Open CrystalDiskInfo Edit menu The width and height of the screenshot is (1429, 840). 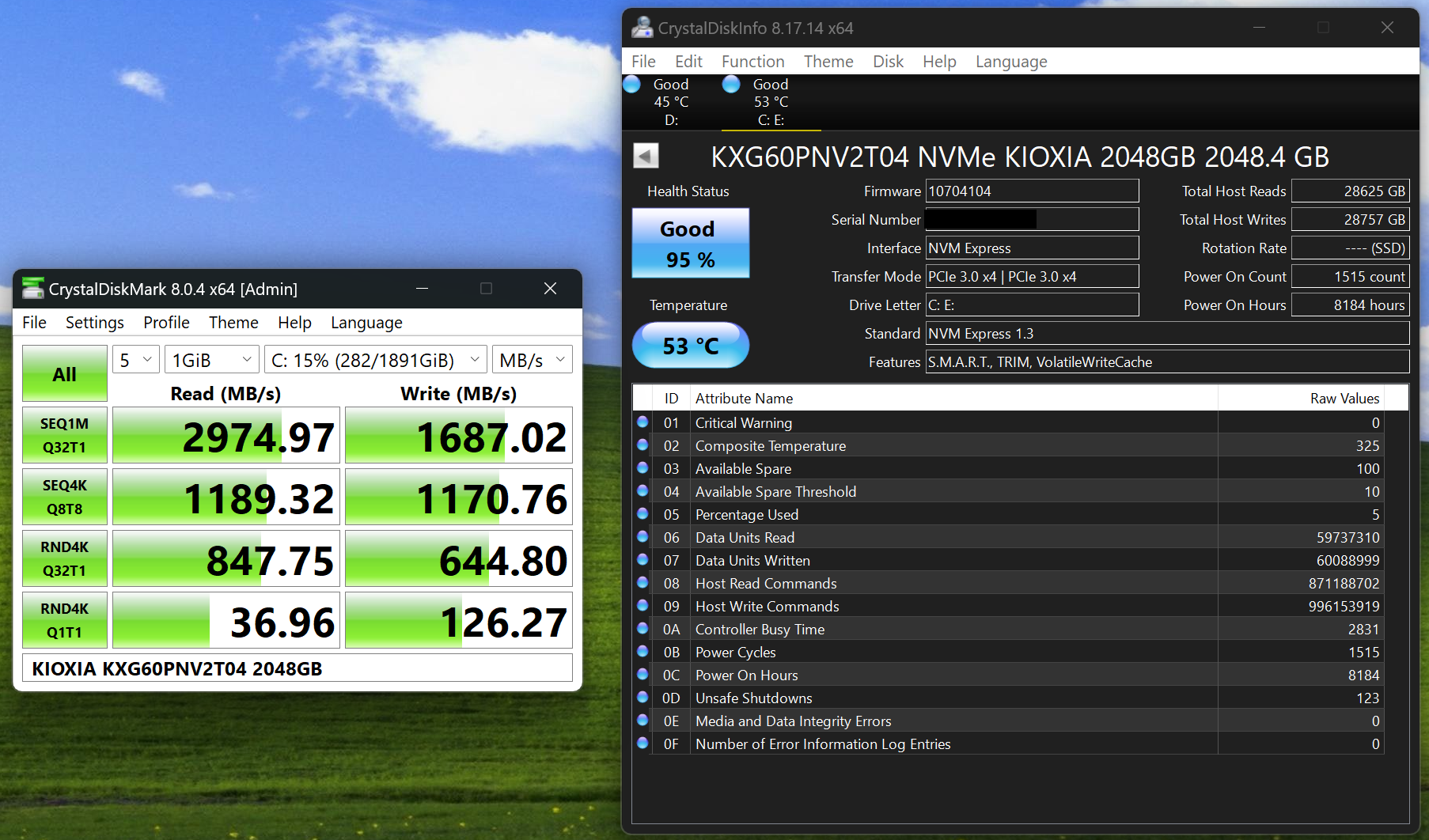(688, 62)
